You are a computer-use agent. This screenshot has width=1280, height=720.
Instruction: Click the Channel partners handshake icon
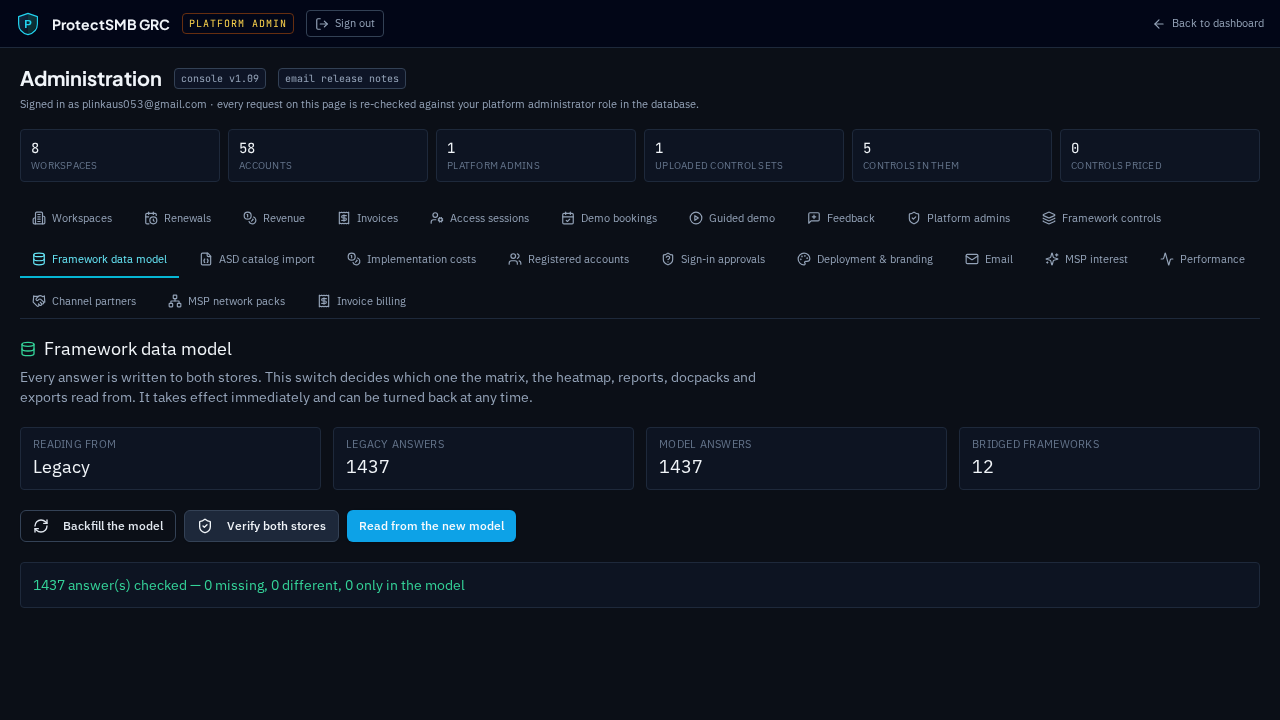tap(39, 301)
